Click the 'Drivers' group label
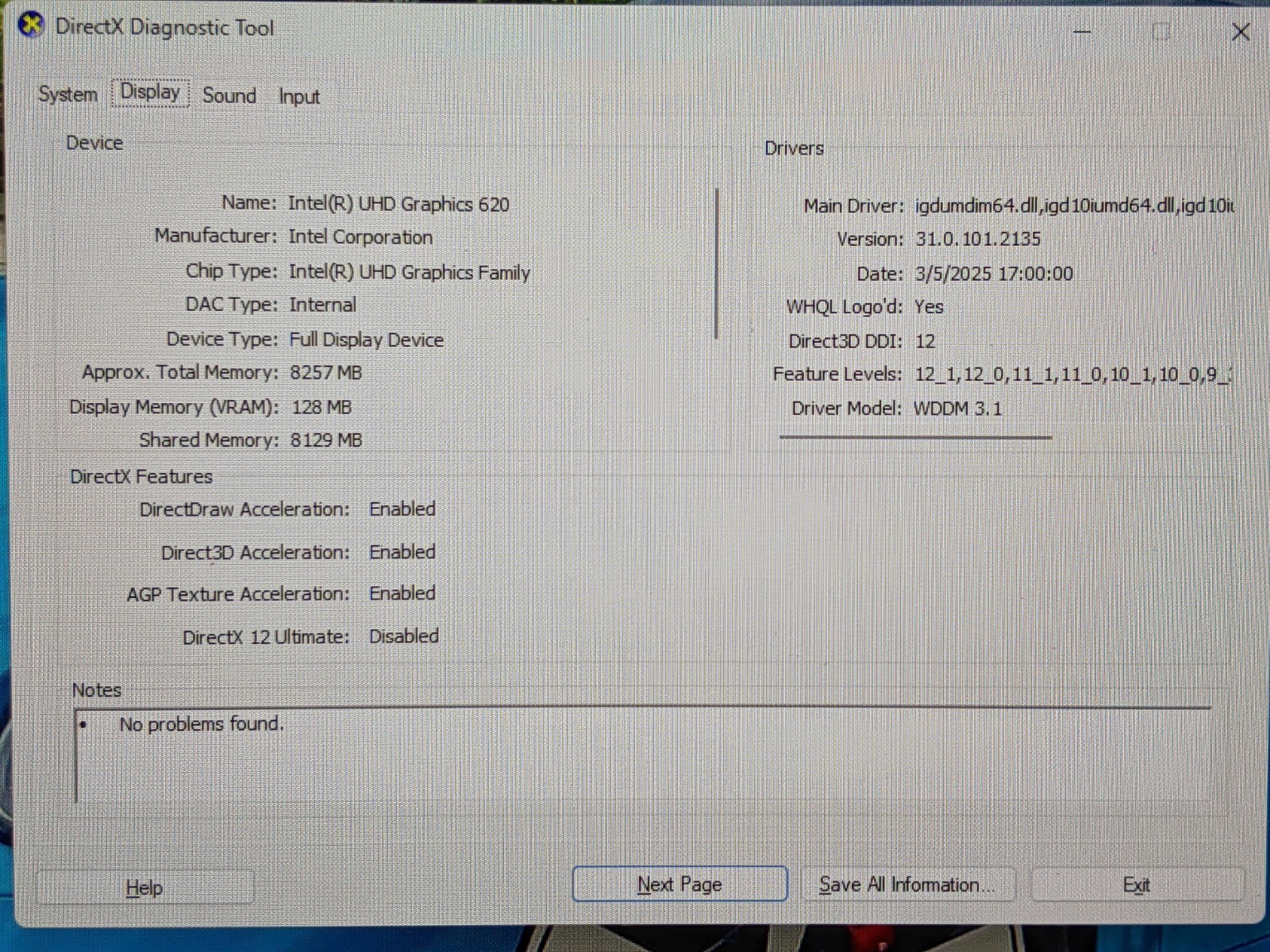This screenshot has height=952, width=1270. [794, 148]
